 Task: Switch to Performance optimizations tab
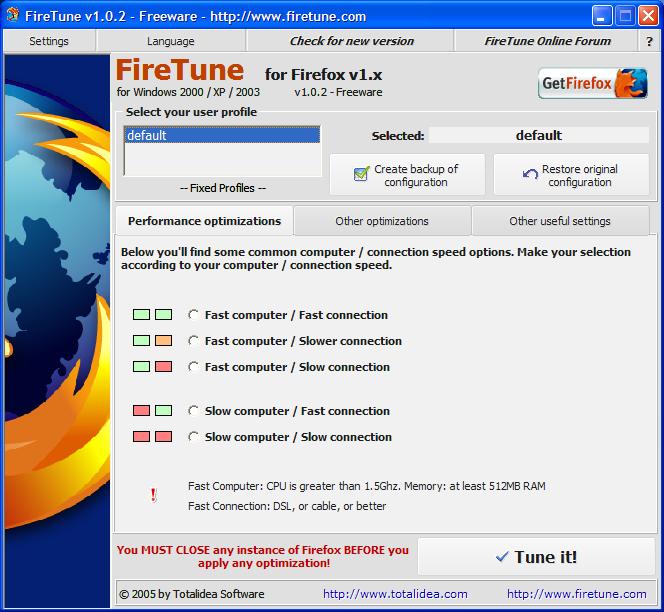204,221
